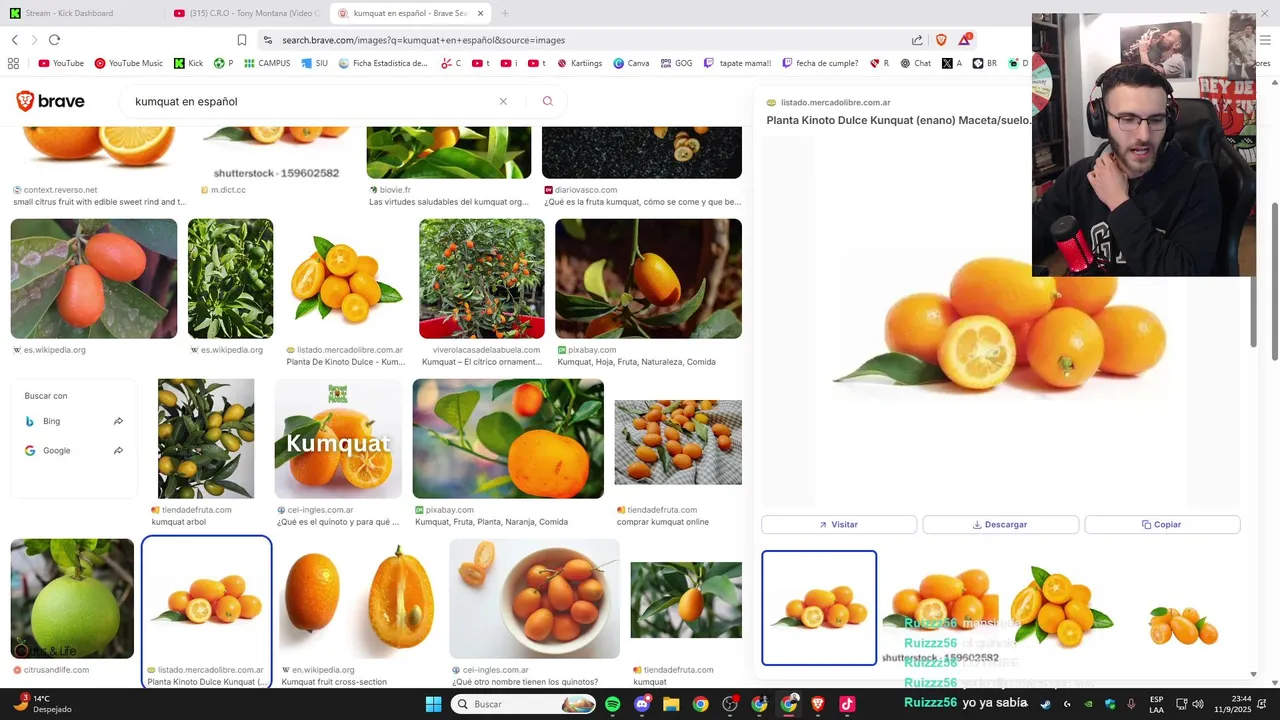The image size is (1280, 720).
Task: Click the Descargar button
Action: point(1000,524)
